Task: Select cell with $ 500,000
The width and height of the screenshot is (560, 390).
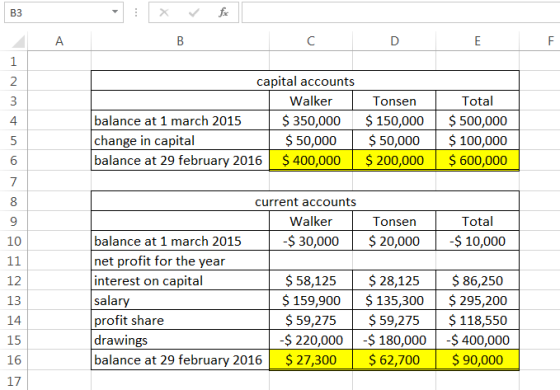Action: (478, 121)
